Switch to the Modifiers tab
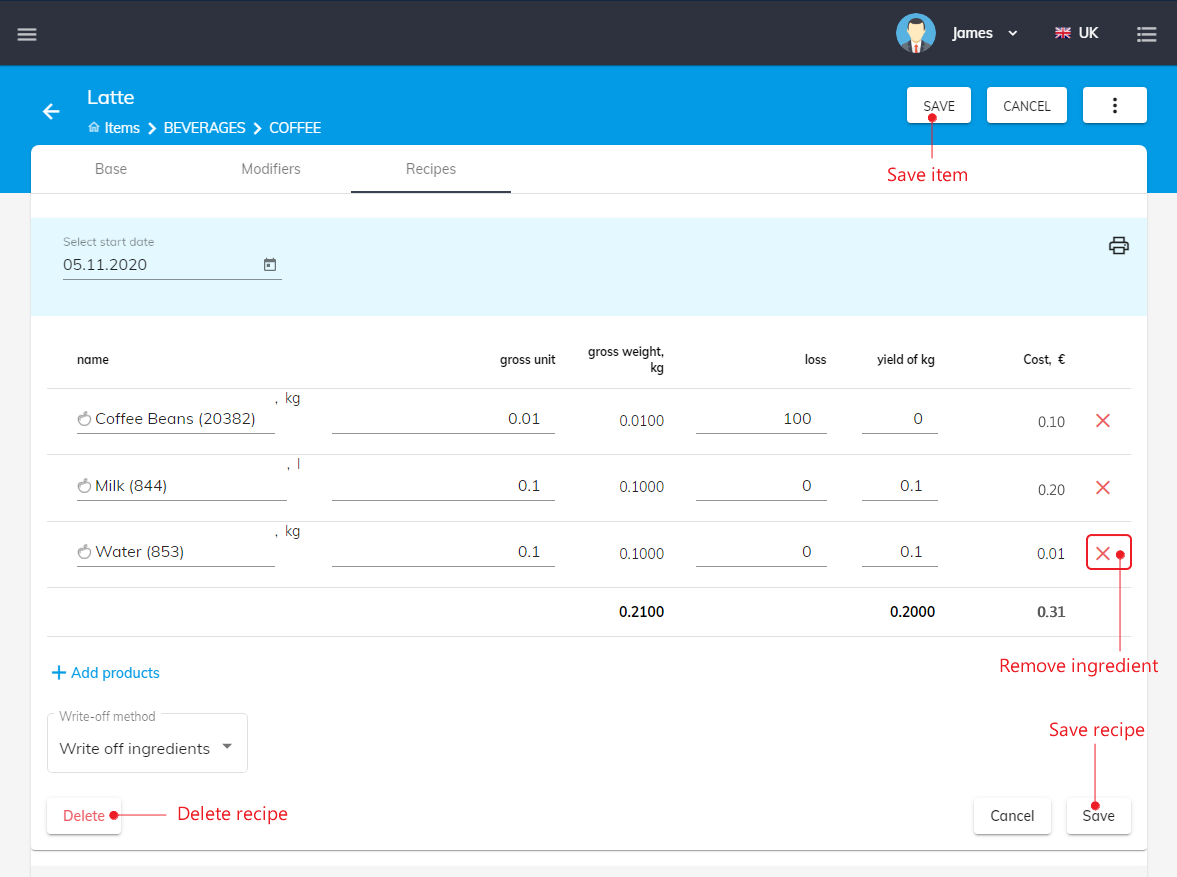This screenshot has height=877, width=1177. coord(271,169)
